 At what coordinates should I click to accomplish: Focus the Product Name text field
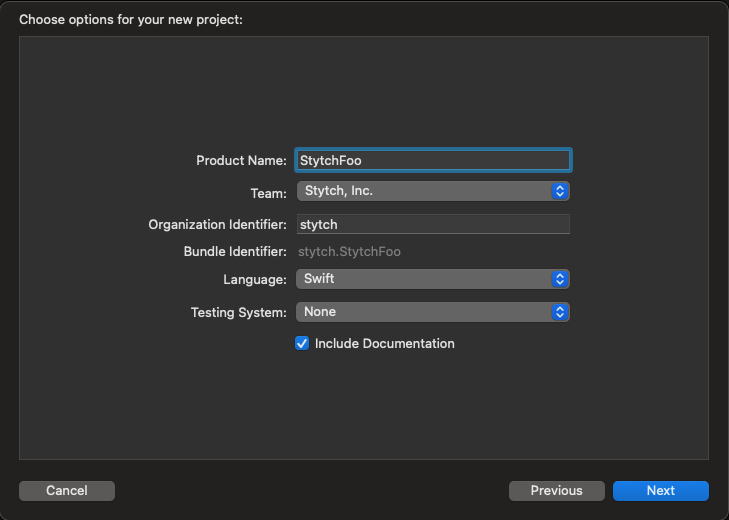(432, 160)
